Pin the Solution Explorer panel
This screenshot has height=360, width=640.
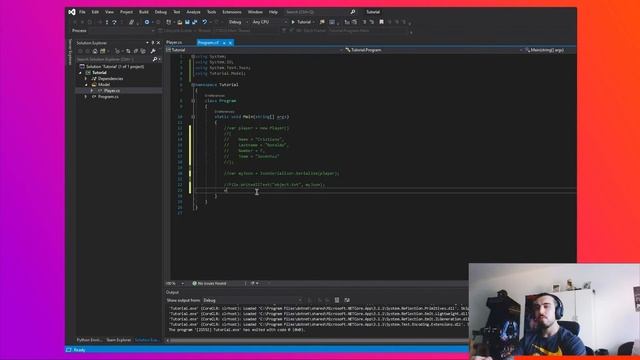coord(153,42)
